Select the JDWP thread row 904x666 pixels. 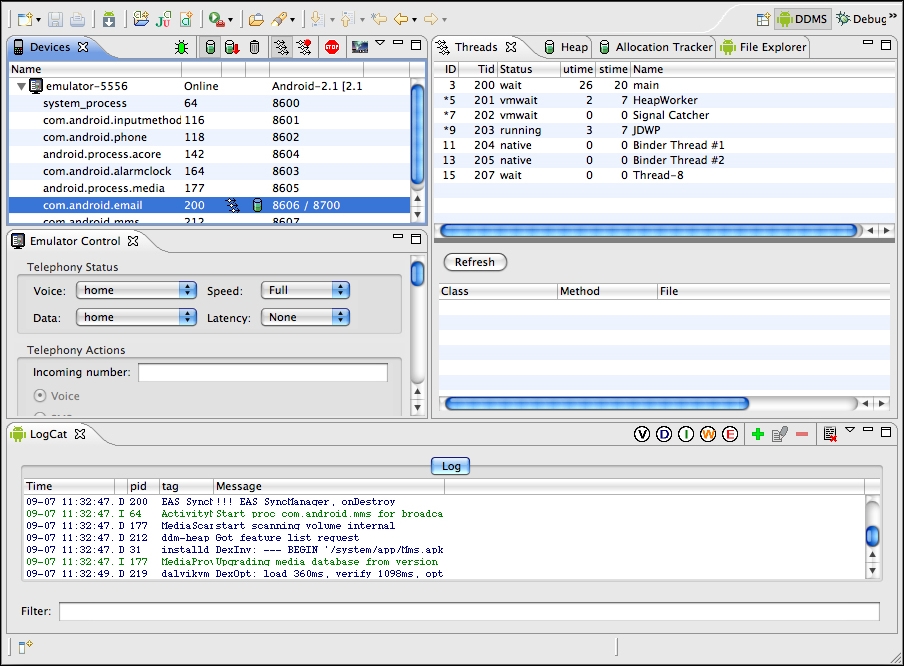coord(665,130)
